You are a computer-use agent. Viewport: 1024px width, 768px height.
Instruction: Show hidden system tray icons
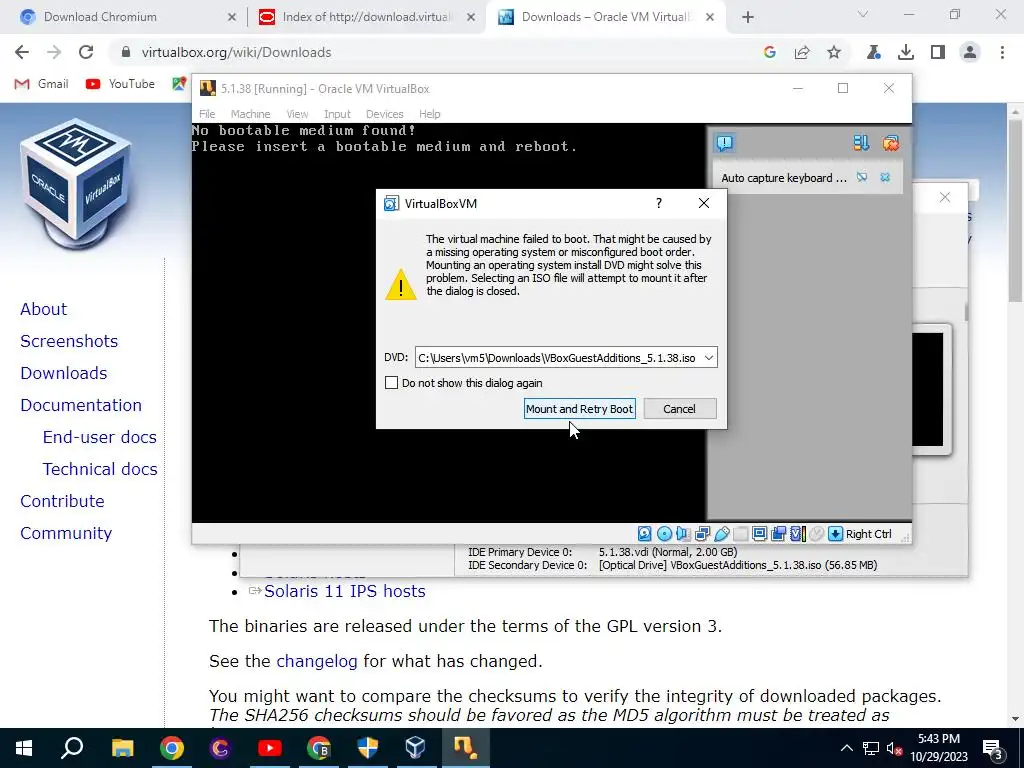pyautogui.click(x=846, y=748)
